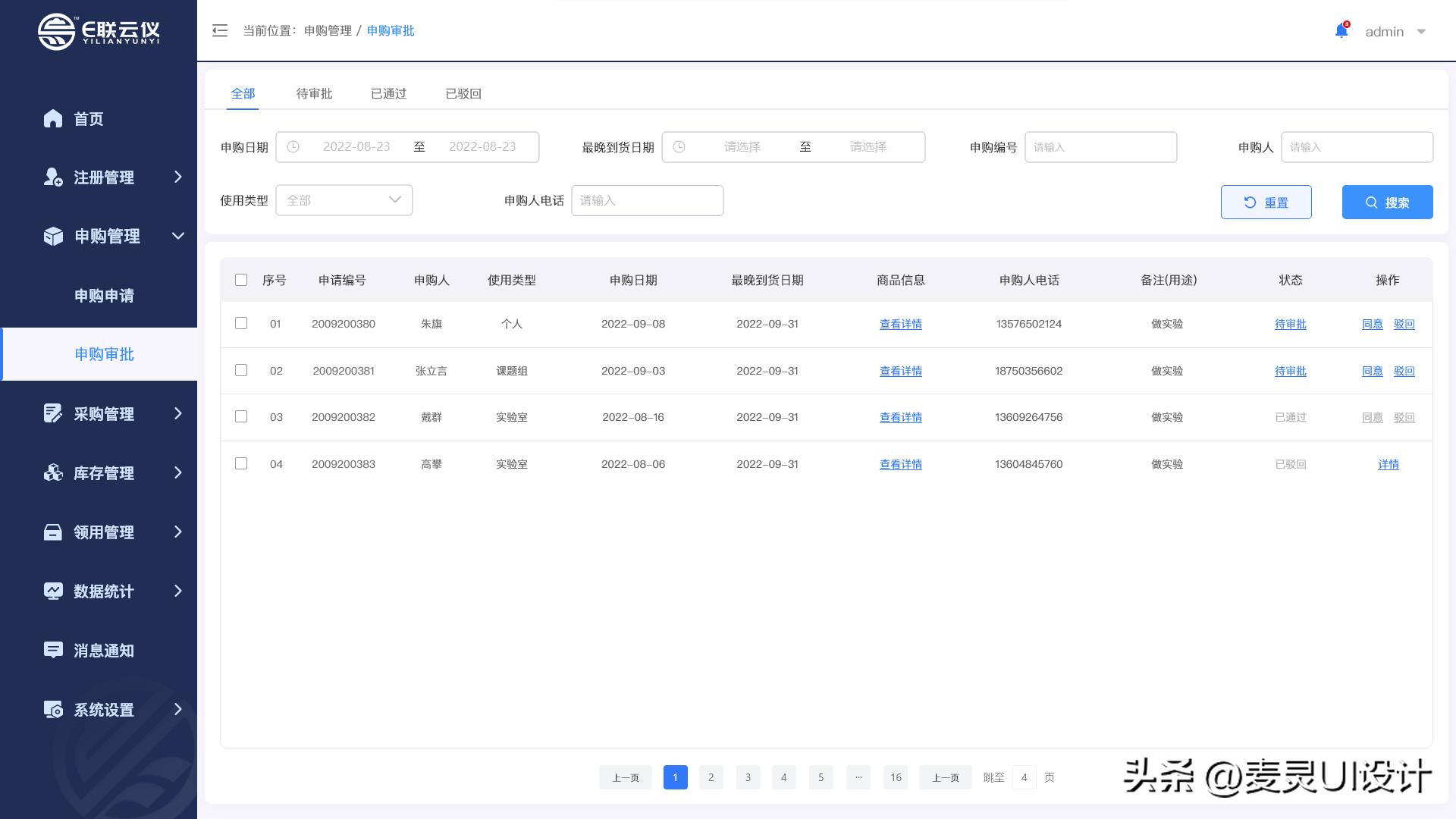Click the 首页 home icon
This screenshot has width=1456, height=819.
pos(53,118)
